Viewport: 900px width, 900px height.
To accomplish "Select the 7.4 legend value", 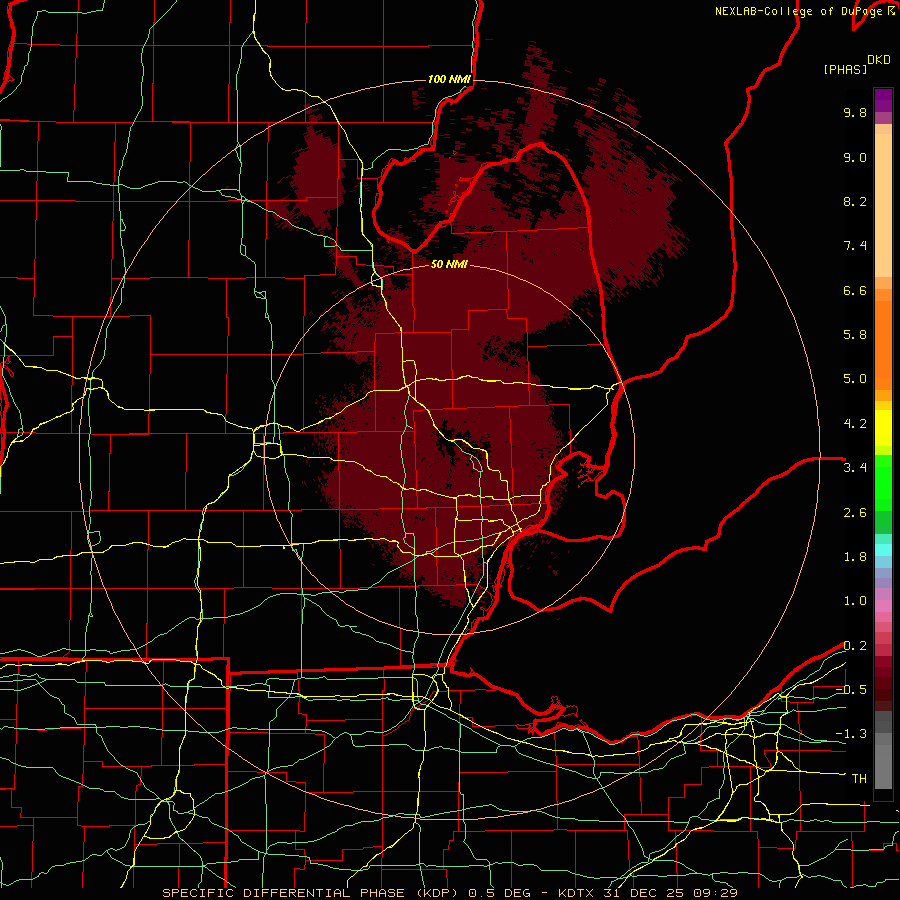I will [855, 246].
